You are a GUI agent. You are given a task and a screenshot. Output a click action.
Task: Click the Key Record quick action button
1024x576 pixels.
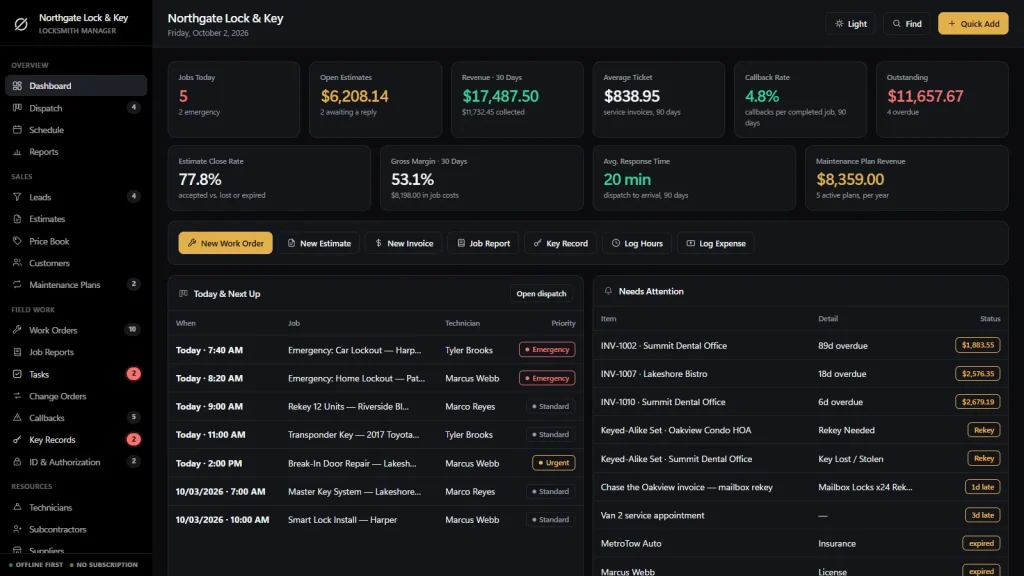coord(560,243)
